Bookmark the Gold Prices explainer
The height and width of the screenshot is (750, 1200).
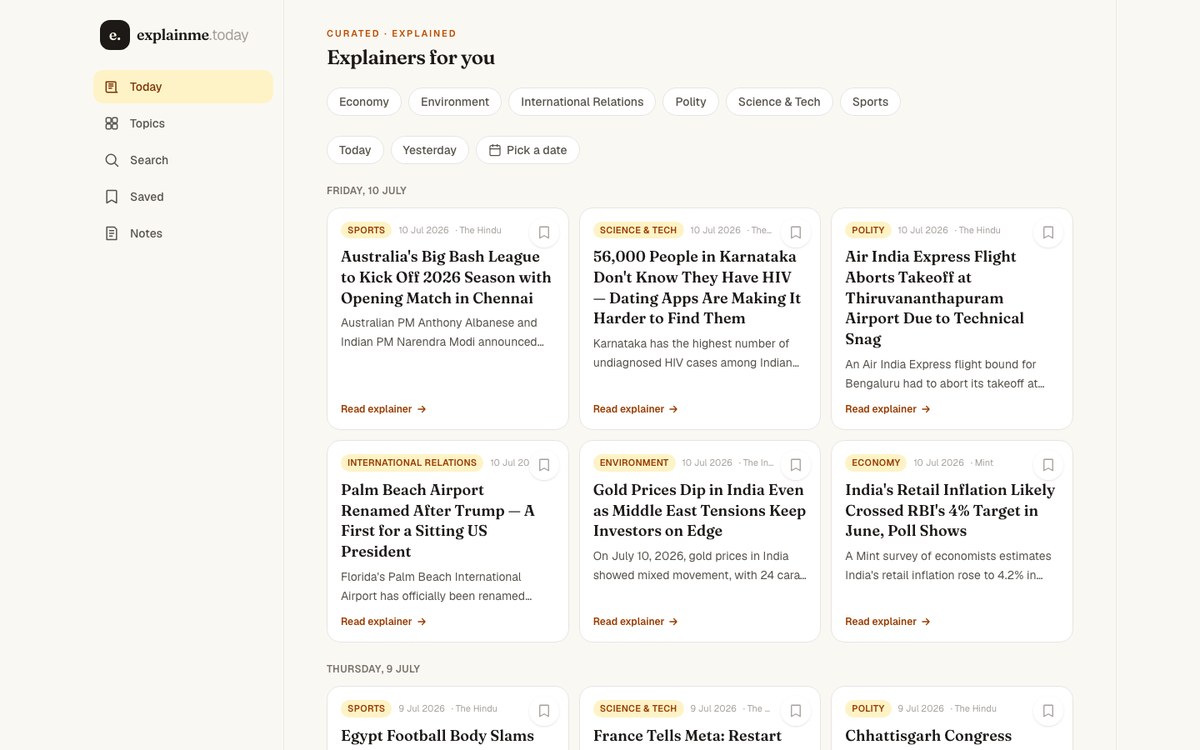tap(796, 465)
